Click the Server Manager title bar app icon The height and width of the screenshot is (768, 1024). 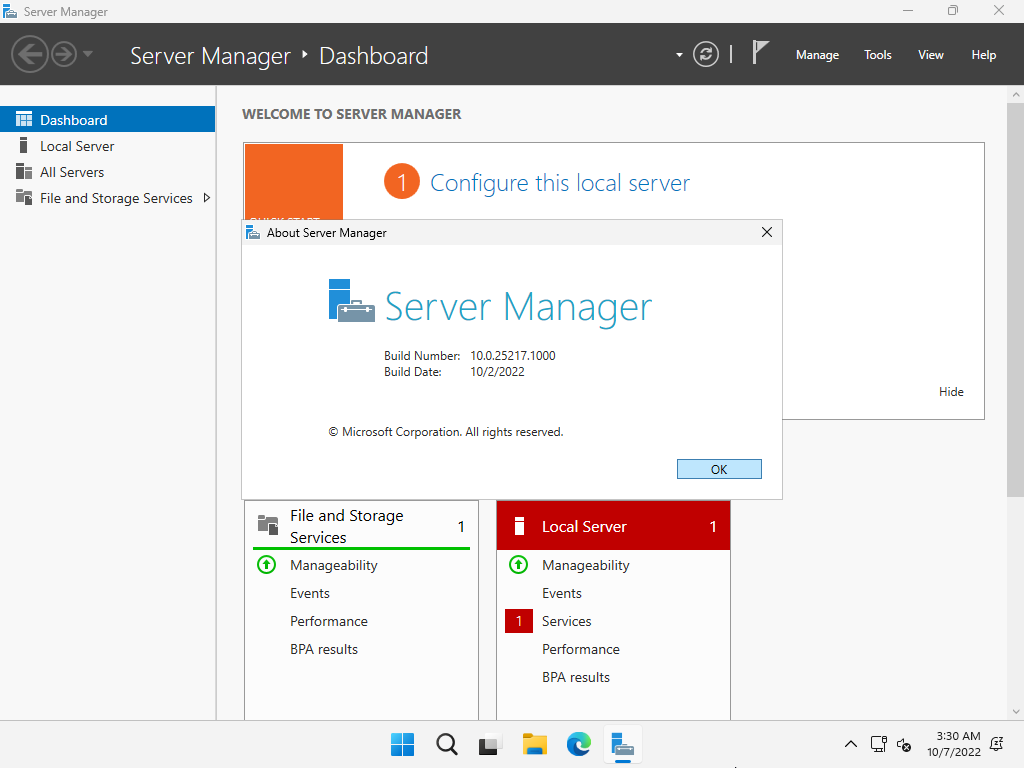(10, 11)
